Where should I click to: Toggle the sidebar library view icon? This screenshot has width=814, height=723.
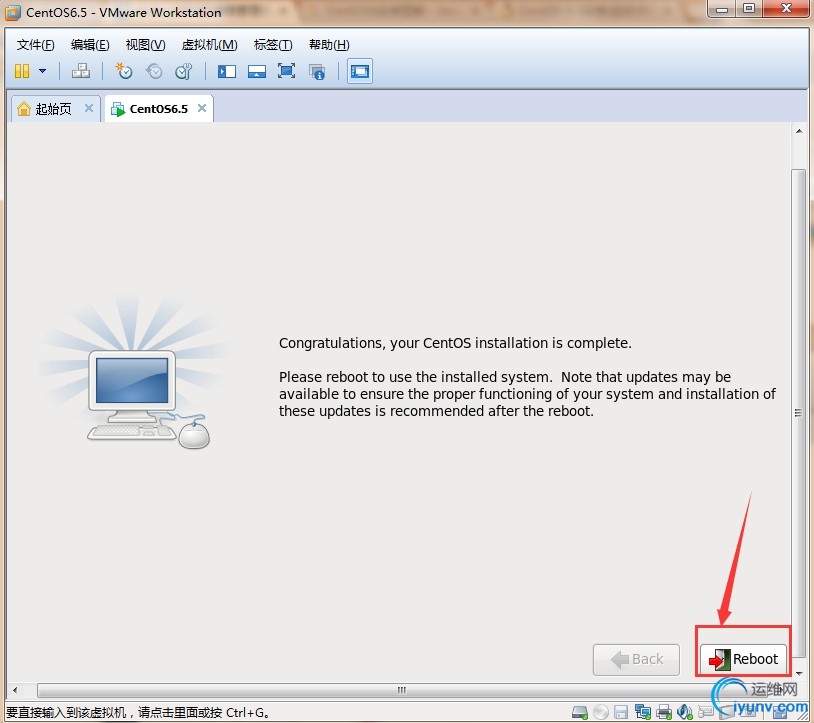[227, 71]
